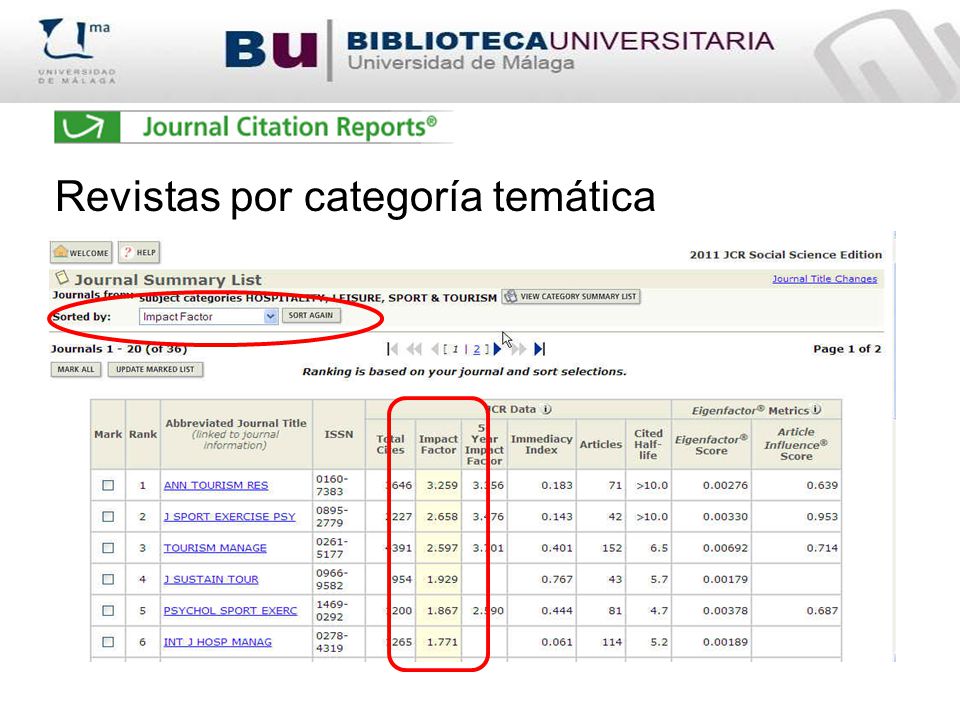Click the MARK ALL button
This screenshot has width=960, height=720.
(76, 370)
